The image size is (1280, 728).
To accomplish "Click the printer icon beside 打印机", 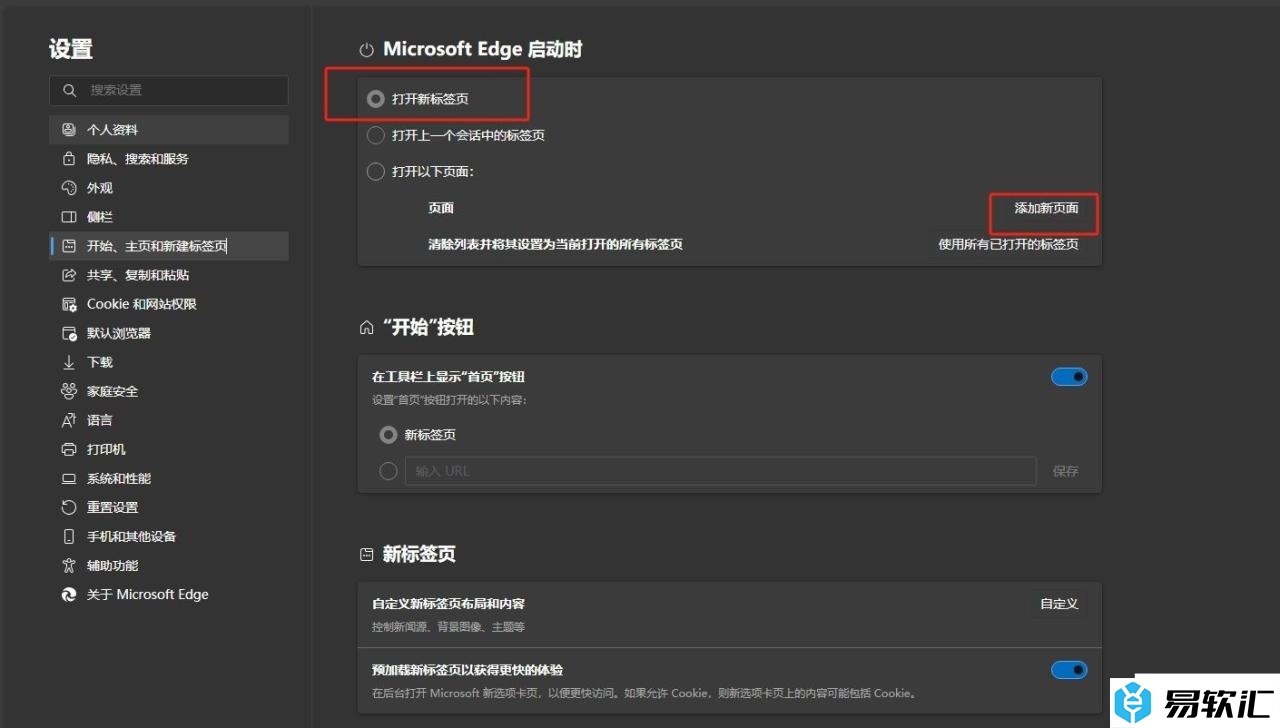I will 69,449.
